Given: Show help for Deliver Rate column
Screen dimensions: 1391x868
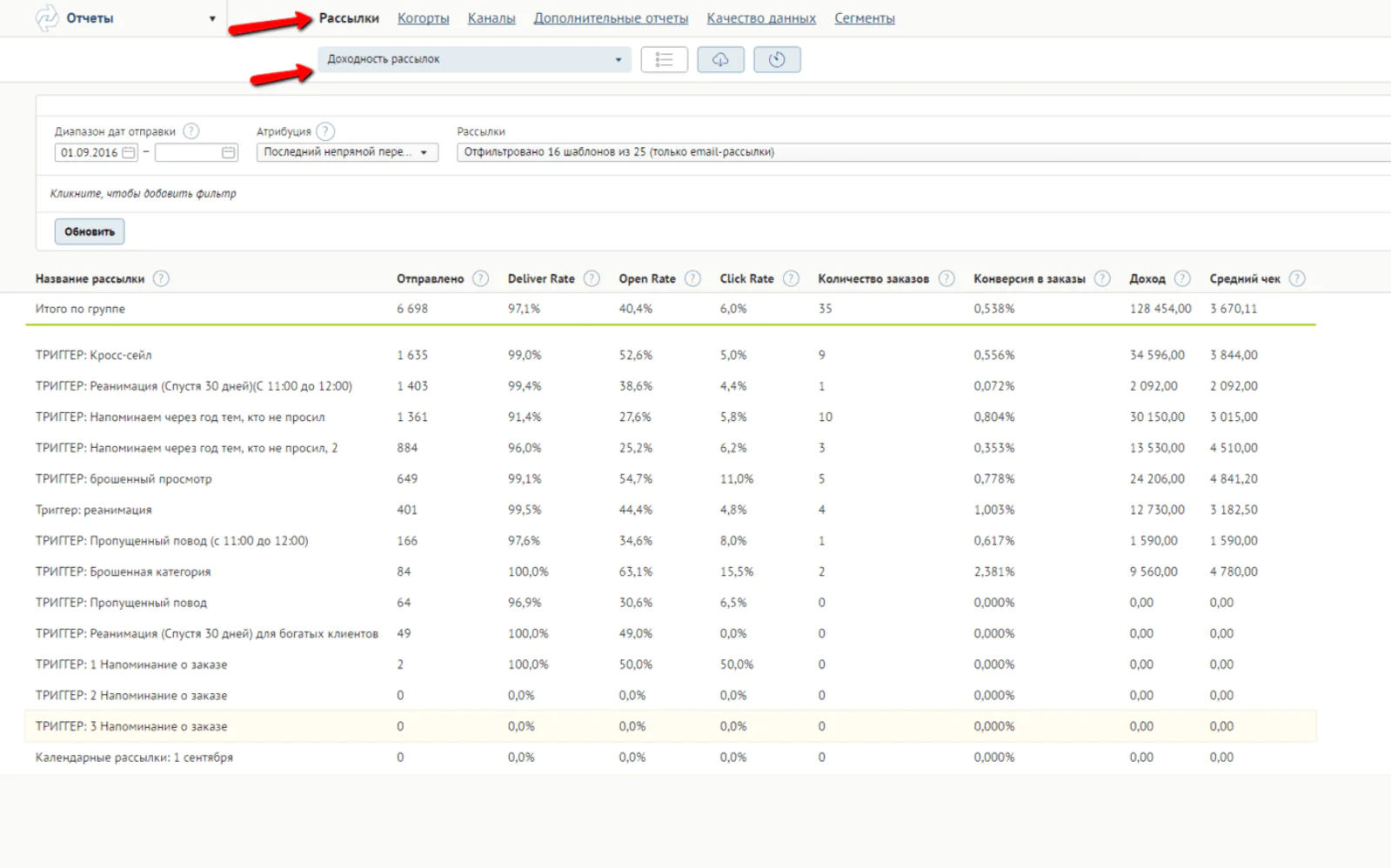Looking at the screenshot, I should pos(592,278).
